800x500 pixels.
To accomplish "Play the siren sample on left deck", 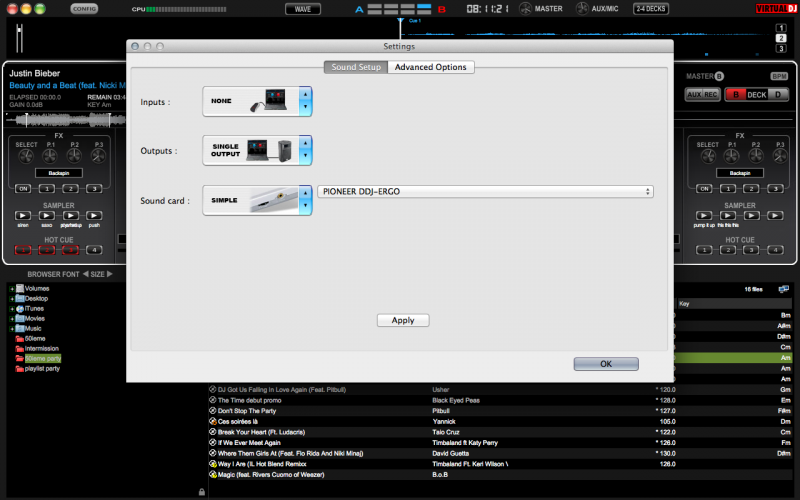I will 22,215.
